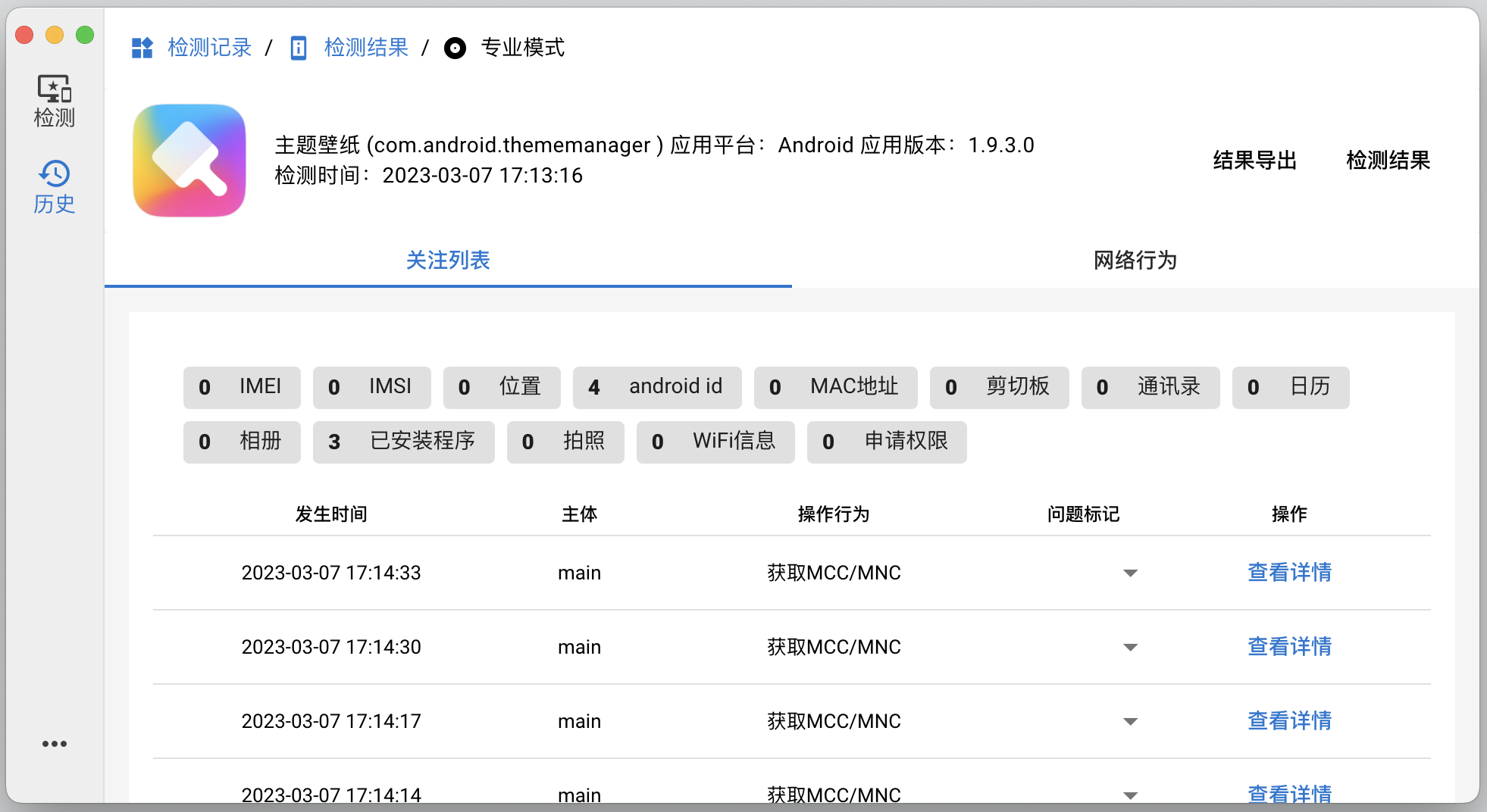
Task: Click the 操作行为 column header
Action: (x=834, y=514)
